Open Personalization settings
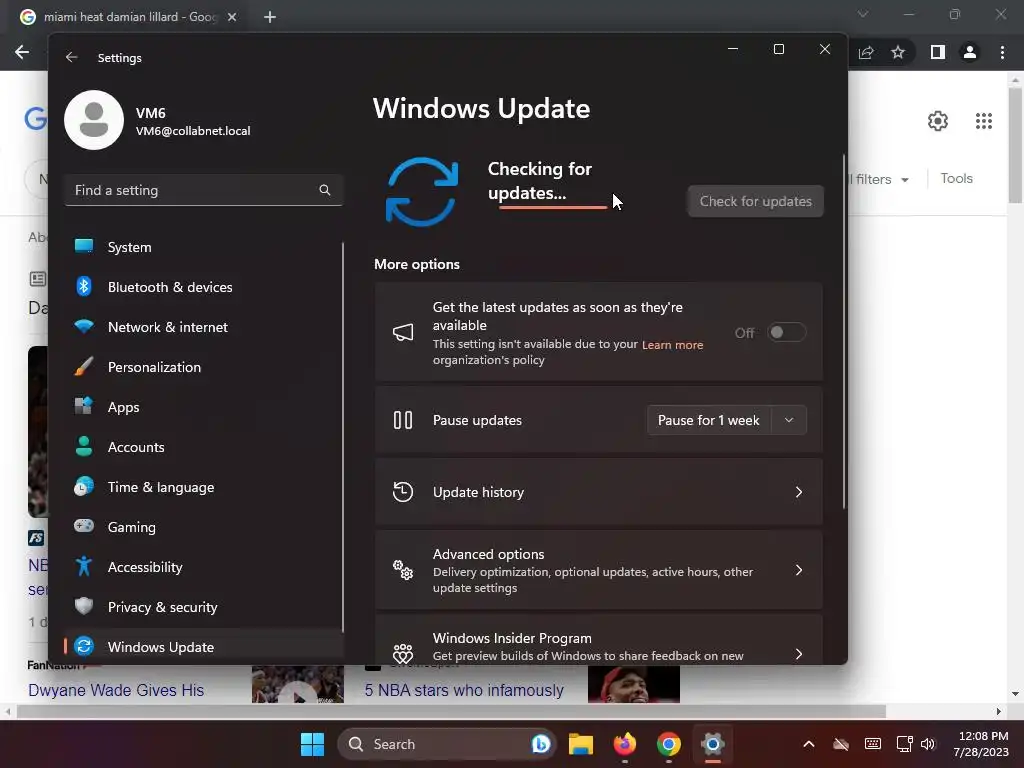The width and height of the screenshot is (1024, 768). [x=204, y=367]
